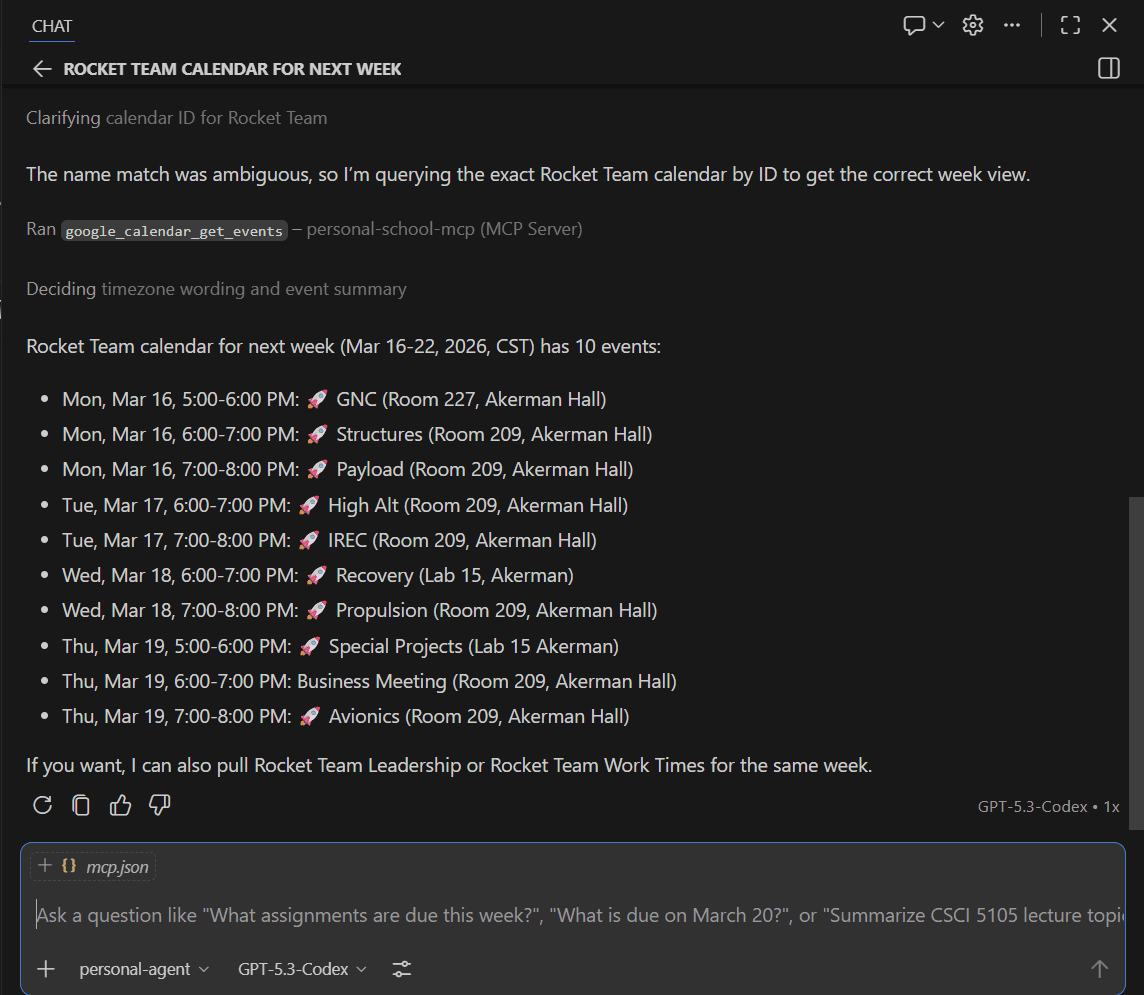Expand the new chat dropdown chevron
The width and height of the screenshot is (1144, 995).
tap(939, 26)
